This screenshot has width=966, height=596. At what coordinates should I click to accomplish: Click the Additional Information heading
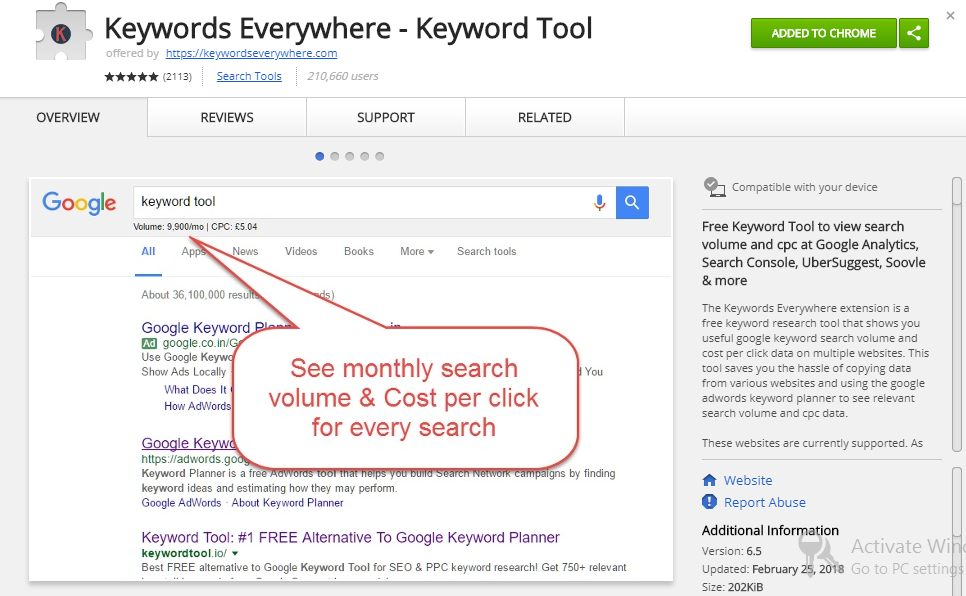coord(770,531)
